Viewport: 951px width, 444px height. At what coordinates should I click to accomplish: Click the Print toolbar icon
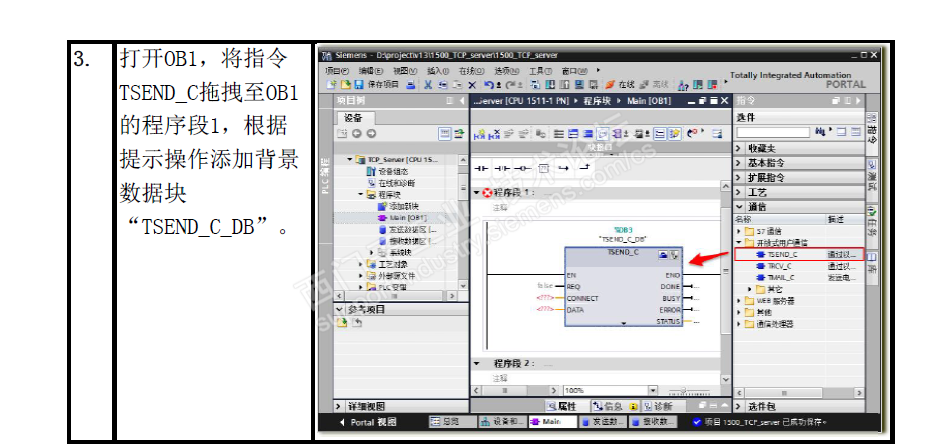pyautogui.click(x=411, y=84)
